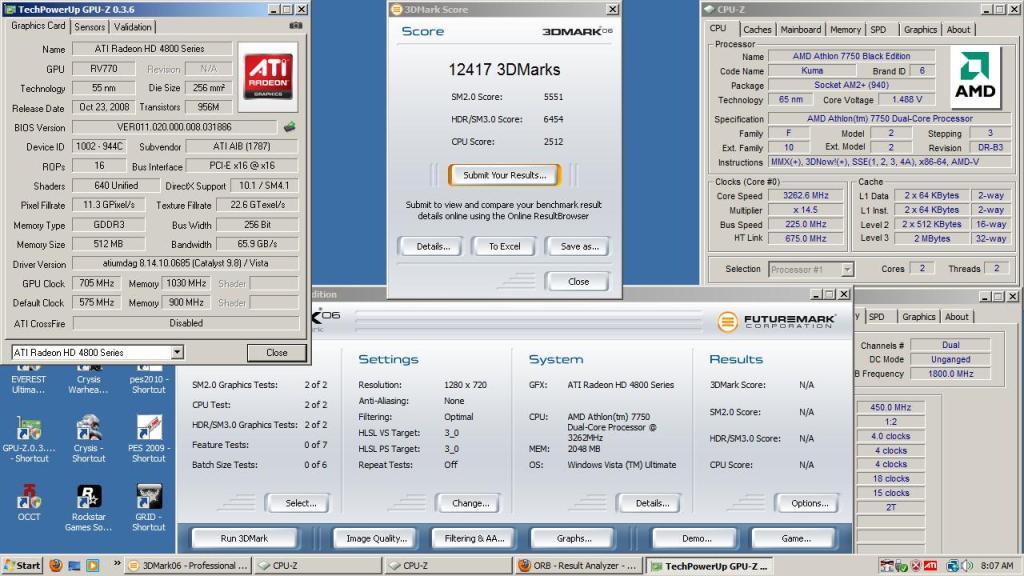1024x576 pixels.
Task: Select the CPU tab in CPU-Z
Action: click(x=718, y=28)
